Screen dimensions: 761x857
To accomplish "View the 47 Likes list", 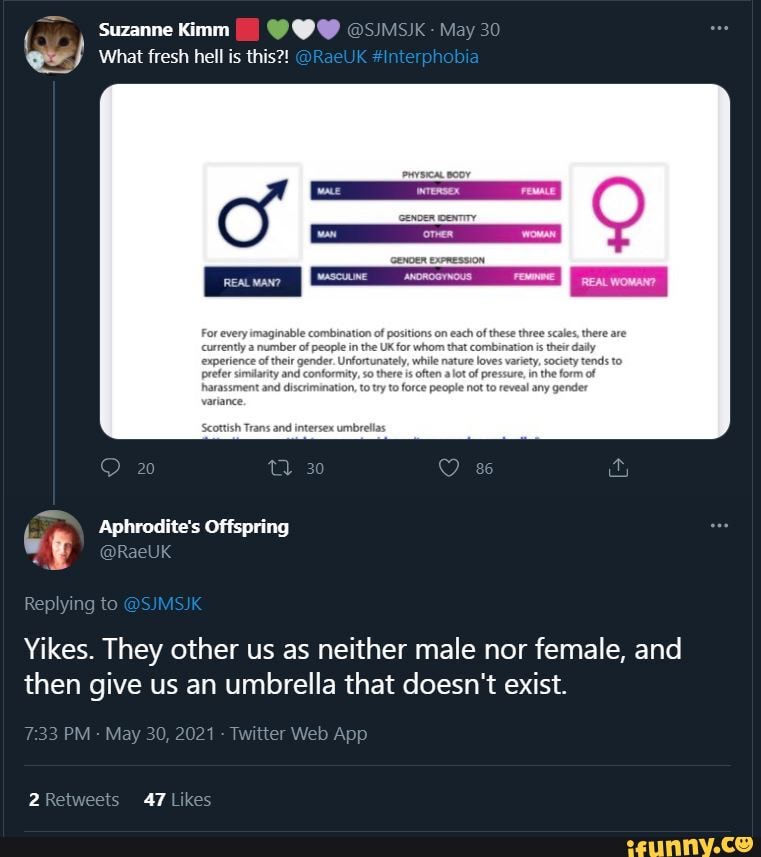I will tap(177, 799).
